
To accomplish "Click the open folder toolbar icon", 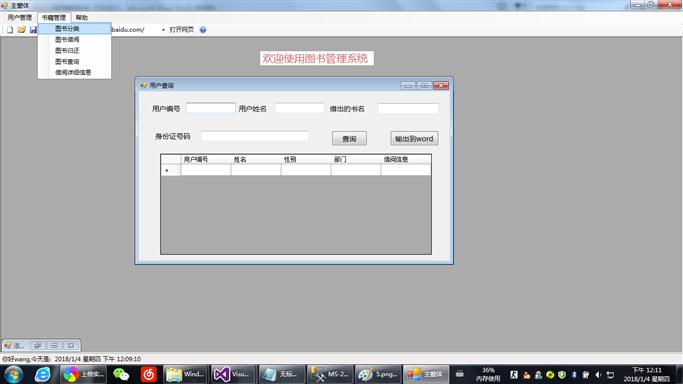I will coord(21,30).
